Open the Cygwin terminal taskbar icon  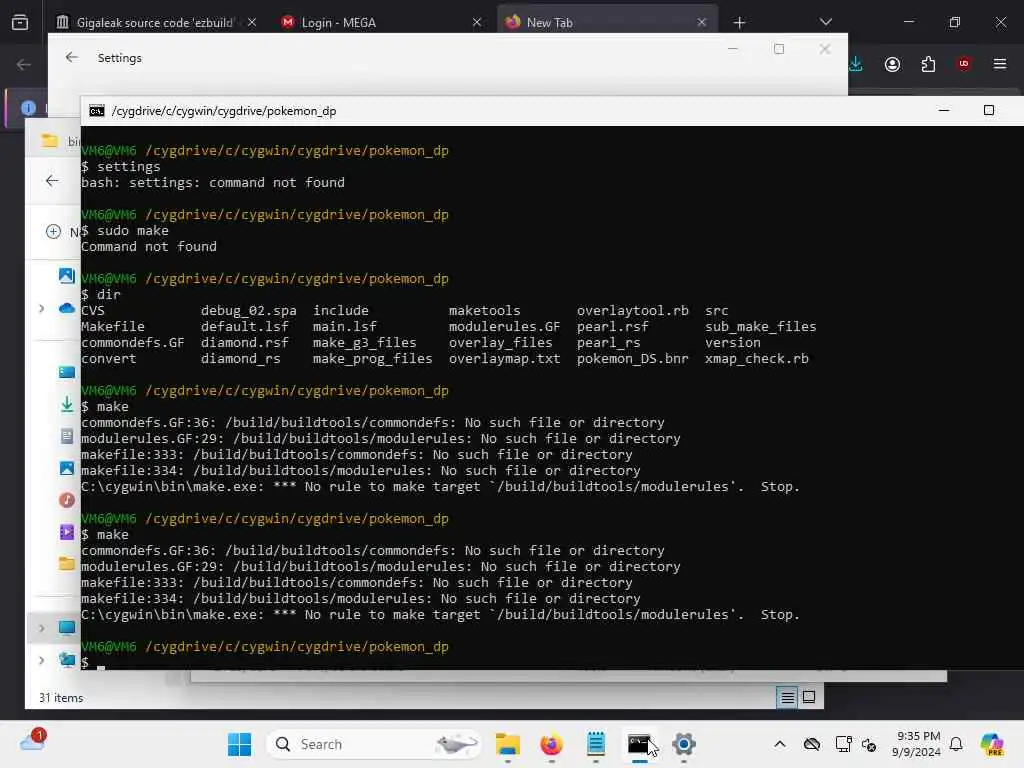tap(639, 744)
